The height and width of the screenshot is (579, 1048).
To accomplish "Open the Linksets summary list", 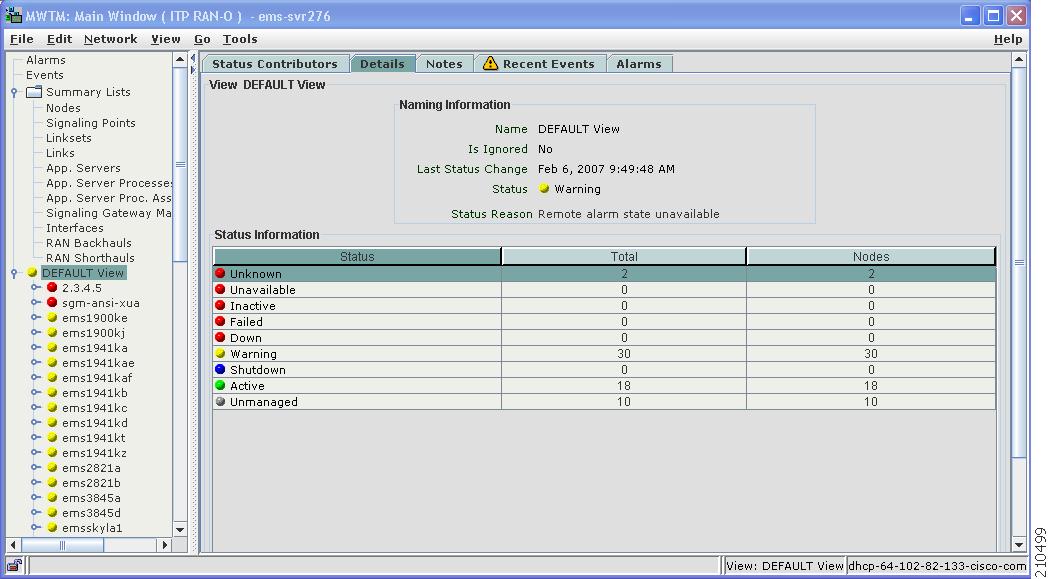I will (x=69, y=138).
